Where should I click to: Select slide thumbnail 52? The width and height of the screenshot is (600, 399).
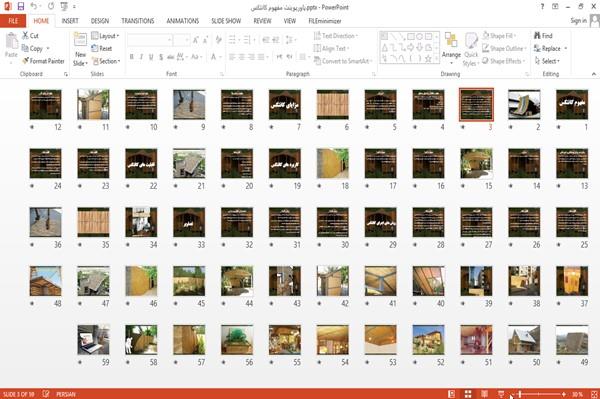pos(428,340)
